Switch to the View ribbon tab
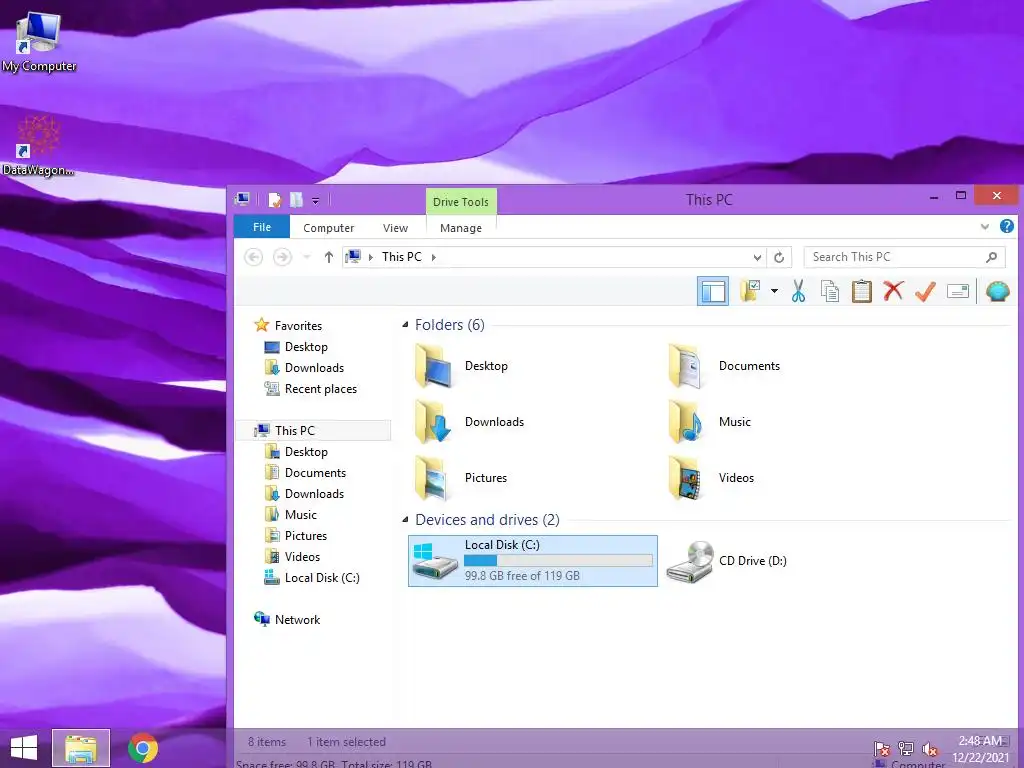 [395, 228]
